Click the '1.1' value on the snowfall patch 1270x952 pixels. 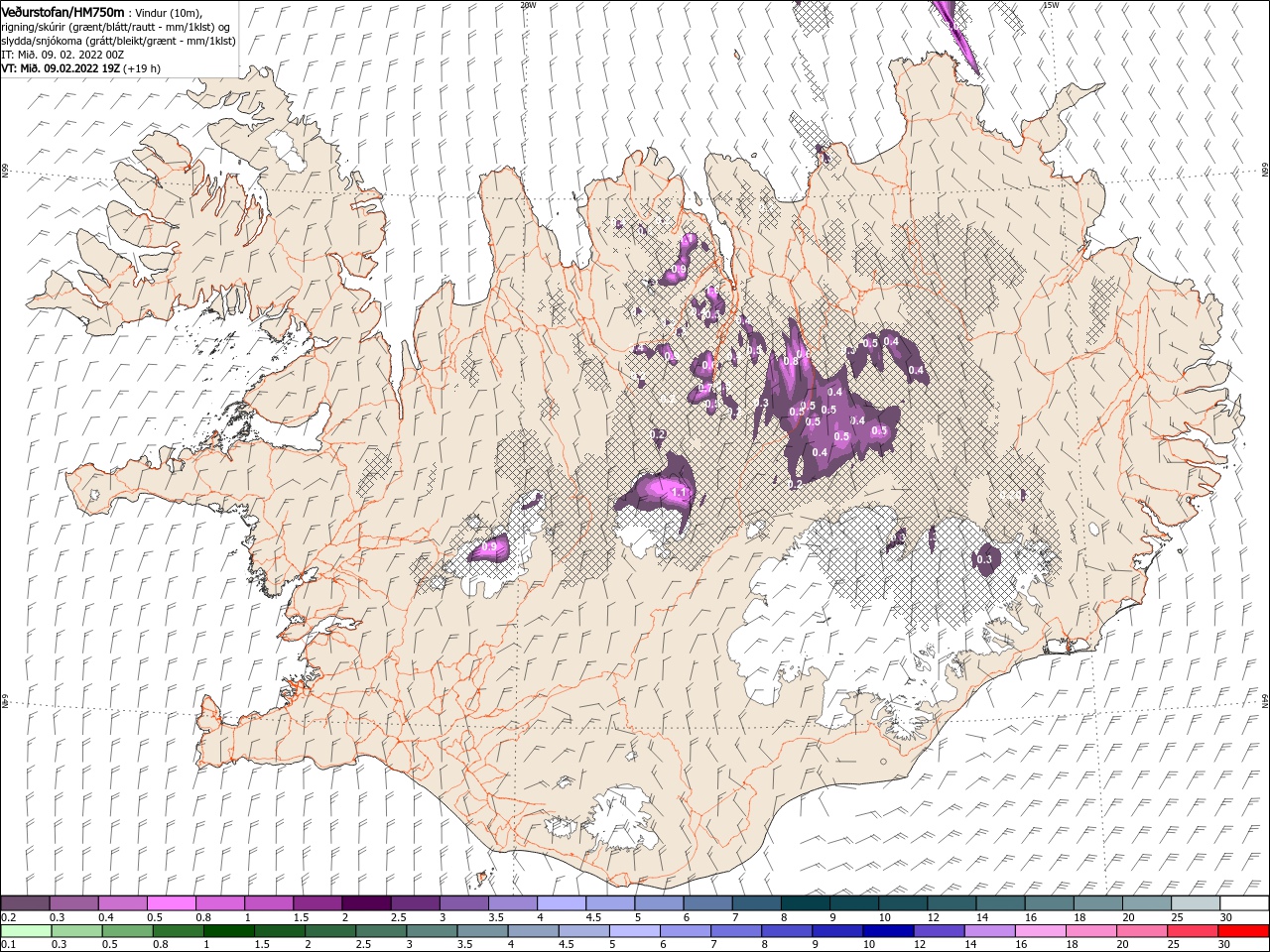tap(680, 492)
